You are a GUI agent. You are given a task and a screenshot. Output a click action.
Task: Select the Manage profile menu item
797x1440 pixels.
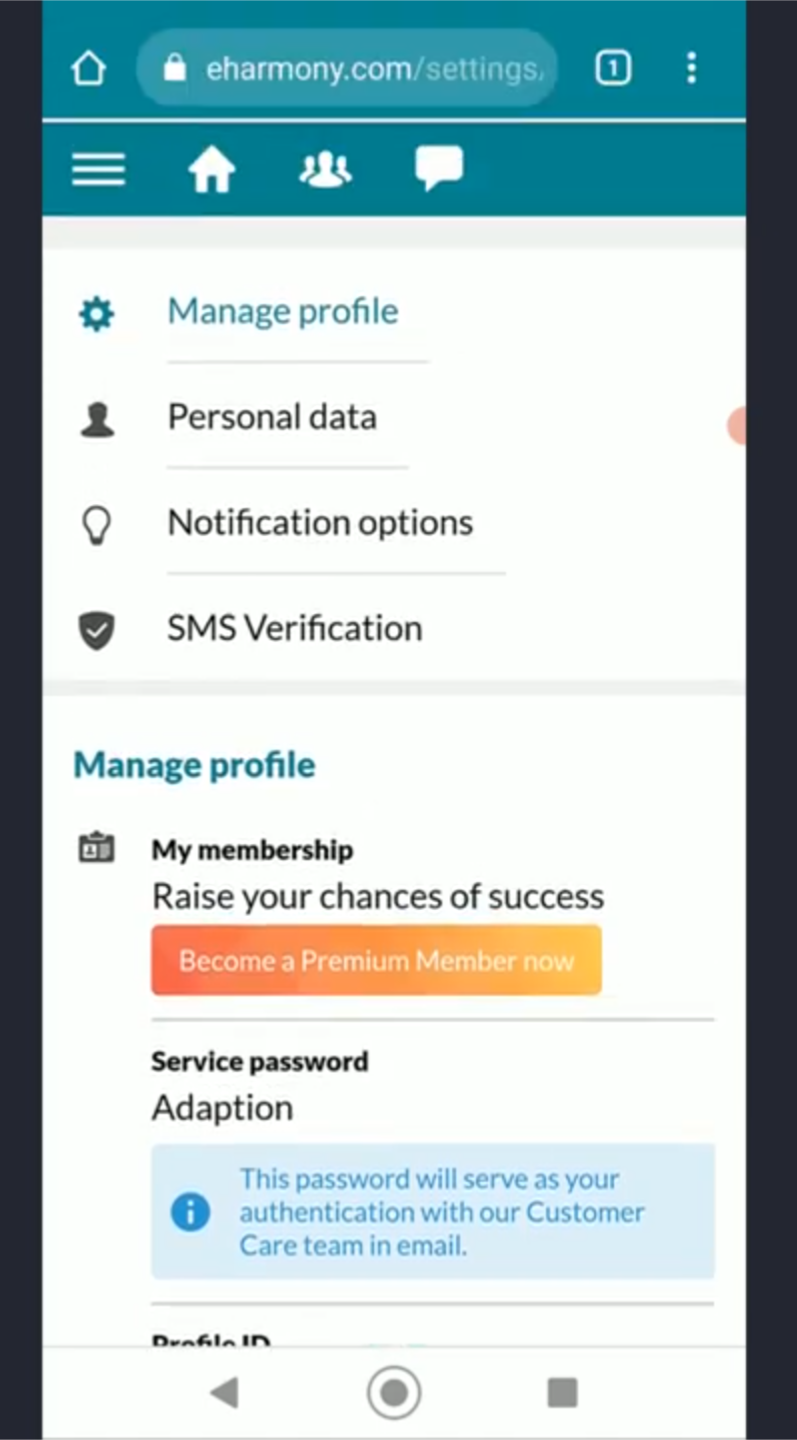(x=283, y=312)
